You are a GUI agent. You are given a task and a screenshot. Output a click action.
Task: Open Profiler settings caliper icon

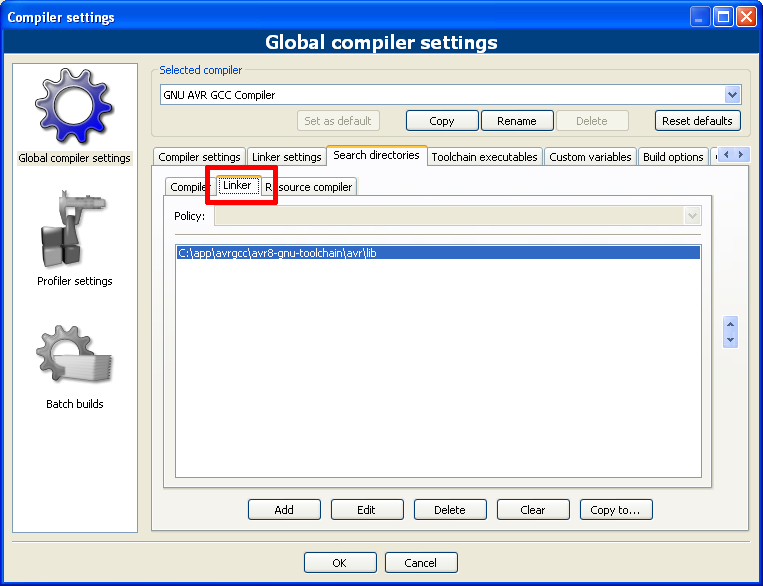(x=73, y=228)
